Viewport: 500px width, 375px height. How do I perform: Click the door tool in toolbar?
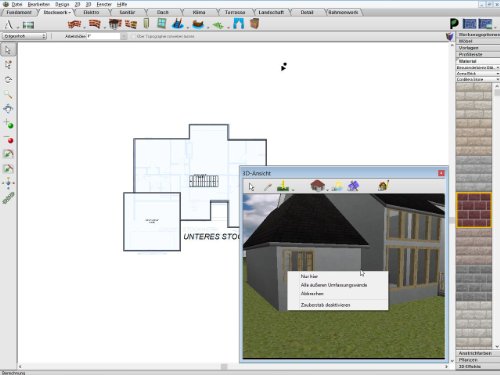[x=146, y=24]
